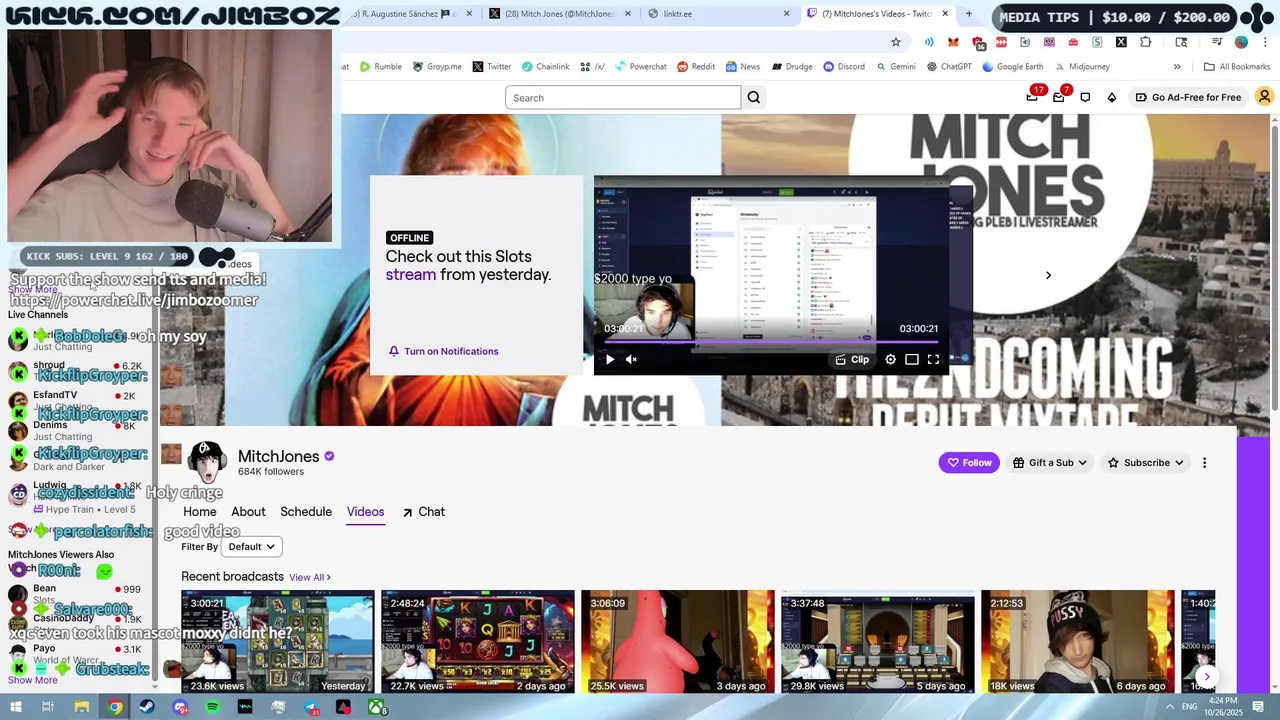The width and height of the screenshot is (1280, 720).
Task: Open the 2:12:53 broadcast thumbnail
Action: click(1078, 642)
